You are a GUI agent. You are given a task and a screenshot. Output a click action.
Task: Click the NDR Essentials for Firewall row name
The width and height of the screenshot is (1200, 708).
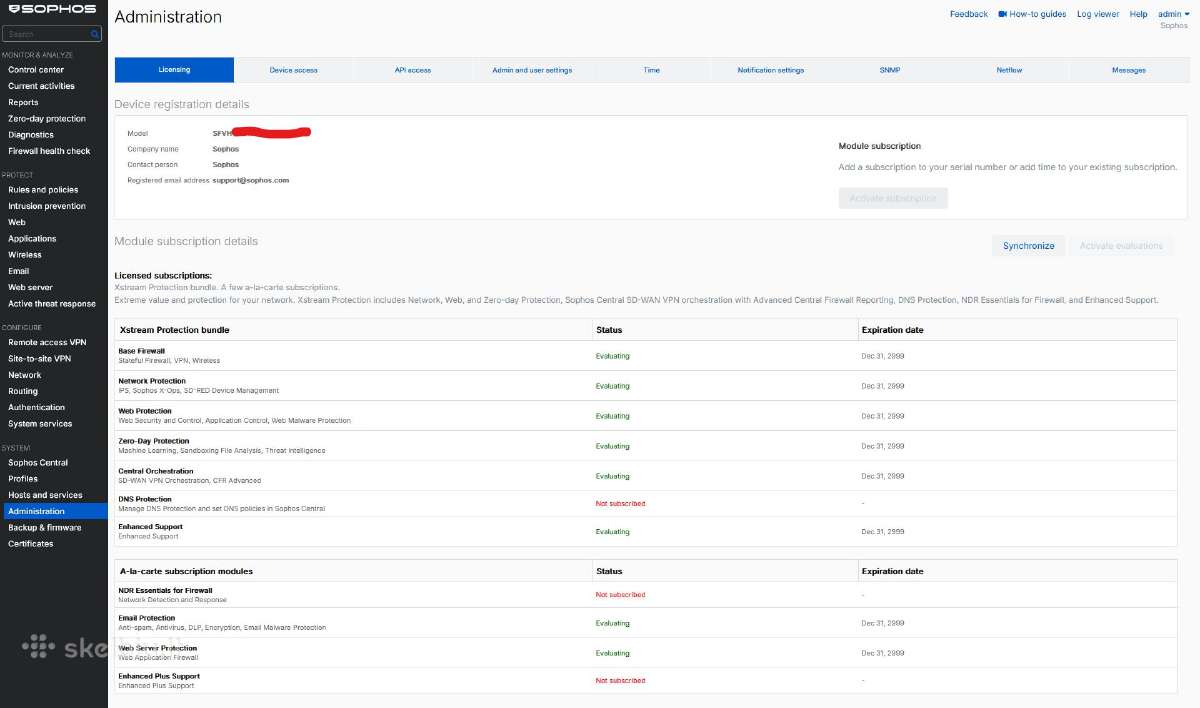(165, 590)
